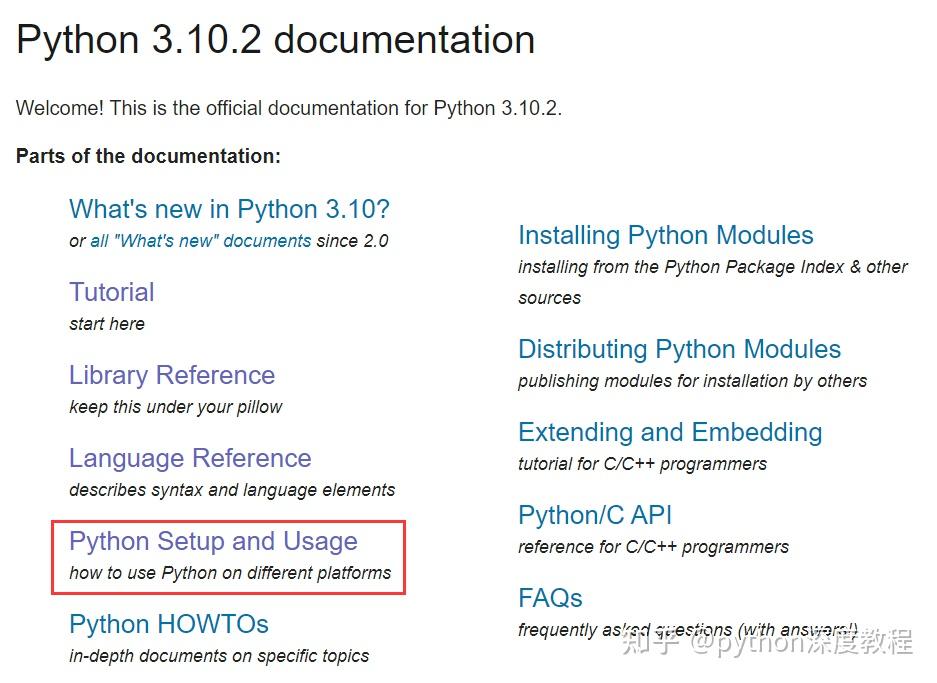Select the reference for C/C++ programmers entry
Image resolution: width=937 pixels, height=683 pixels.
pos(653,546)
